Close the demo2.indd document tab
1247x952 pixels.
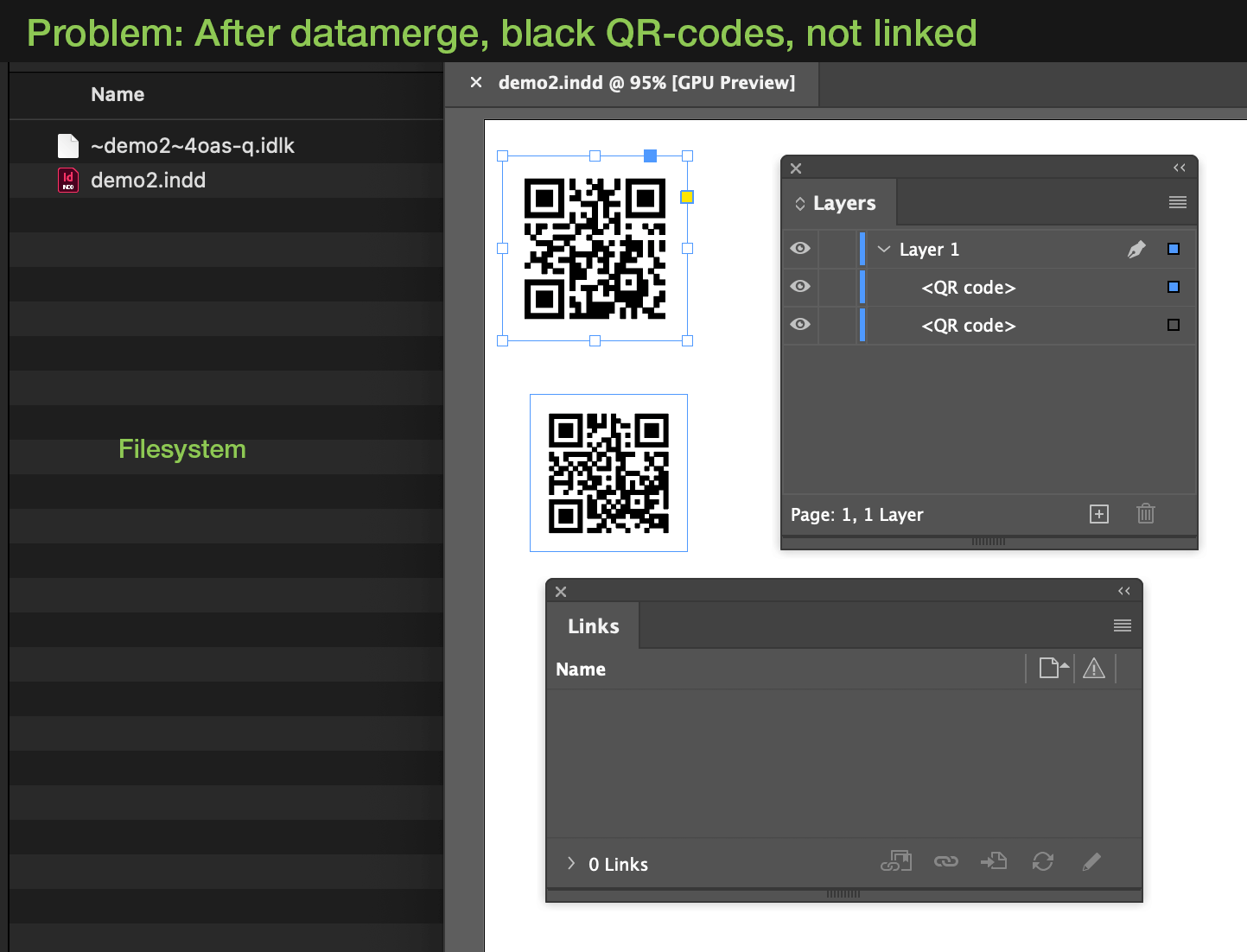(476, 82)
